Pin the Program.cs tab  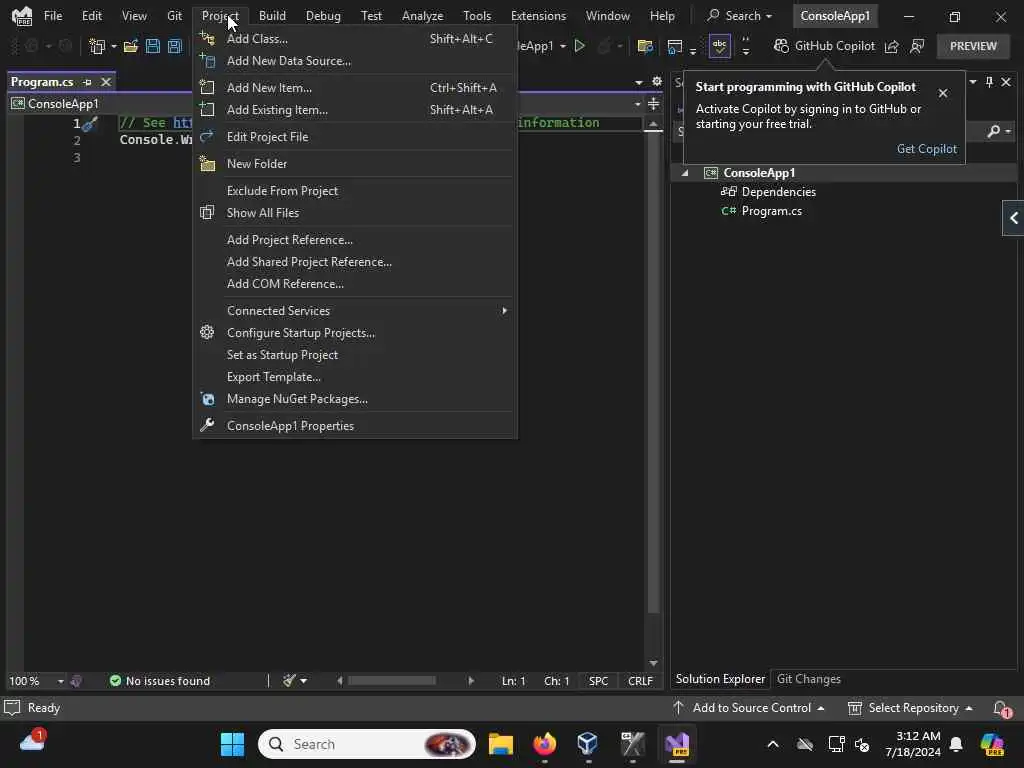[88, 82]
